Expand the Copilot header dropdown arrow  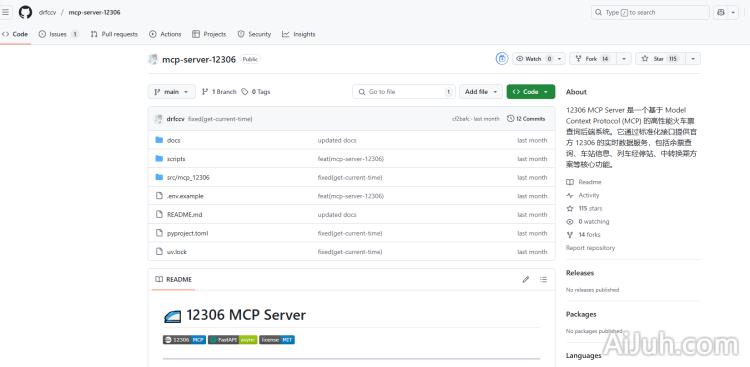tap(734, 12)
